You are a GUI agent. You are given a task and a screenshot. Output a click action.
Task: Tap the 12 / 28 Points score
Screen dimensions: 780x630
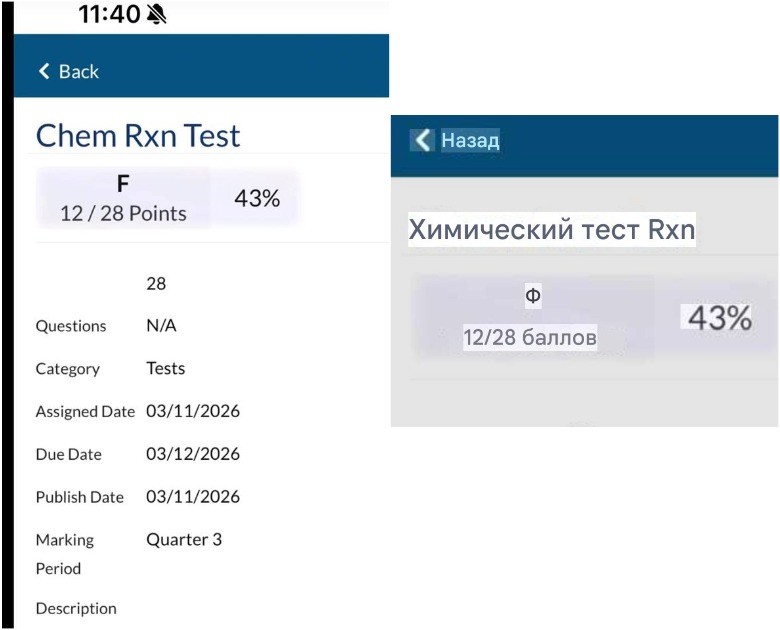(x=123, y=213)
